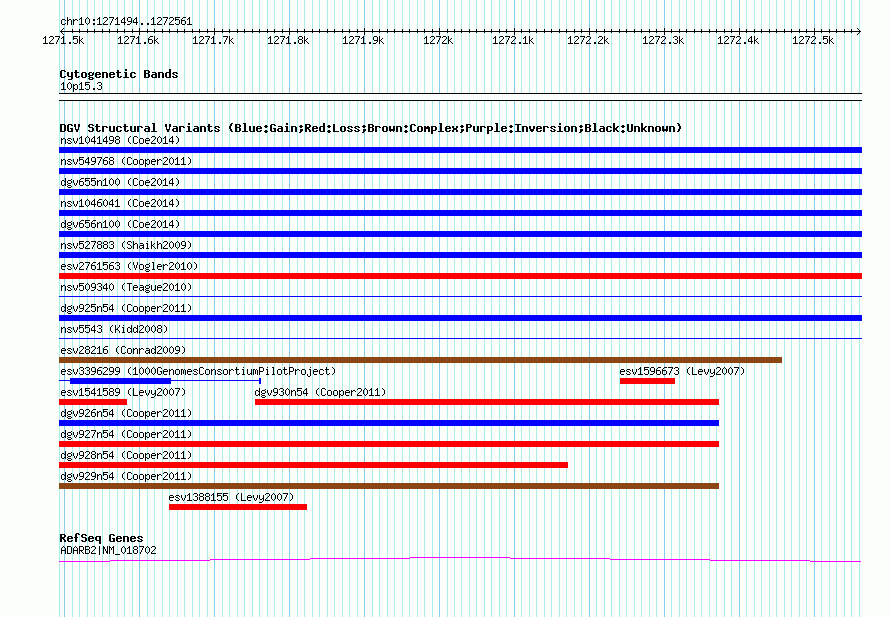The width and height of the screenshot is (890, 617).
Task: Click the dgv930n54 (Cooper2011) label
Action: 320,392
